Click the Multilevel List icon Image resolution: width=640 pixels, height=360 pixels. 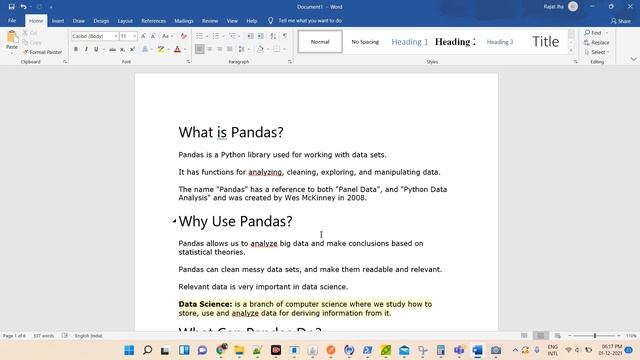click(232, 36)
